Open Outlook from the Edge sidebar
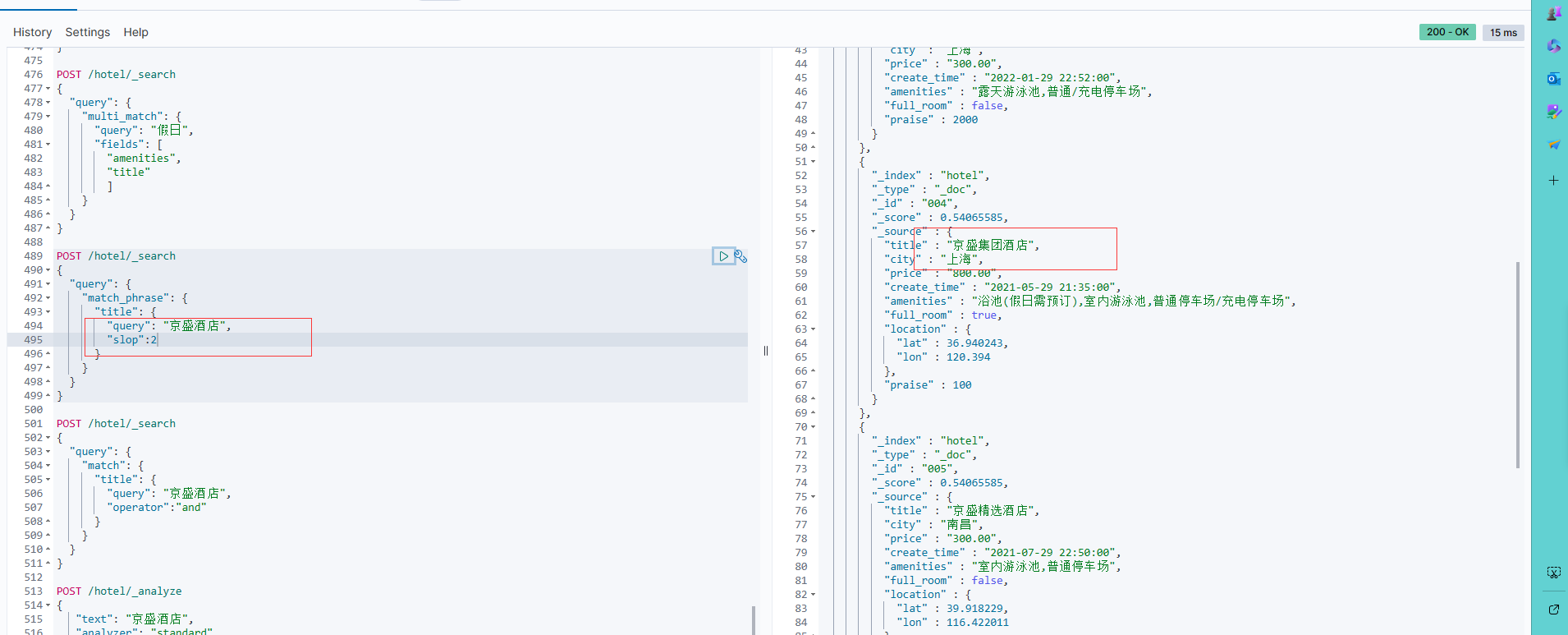1568x635 pixels. click(1553, 79)
